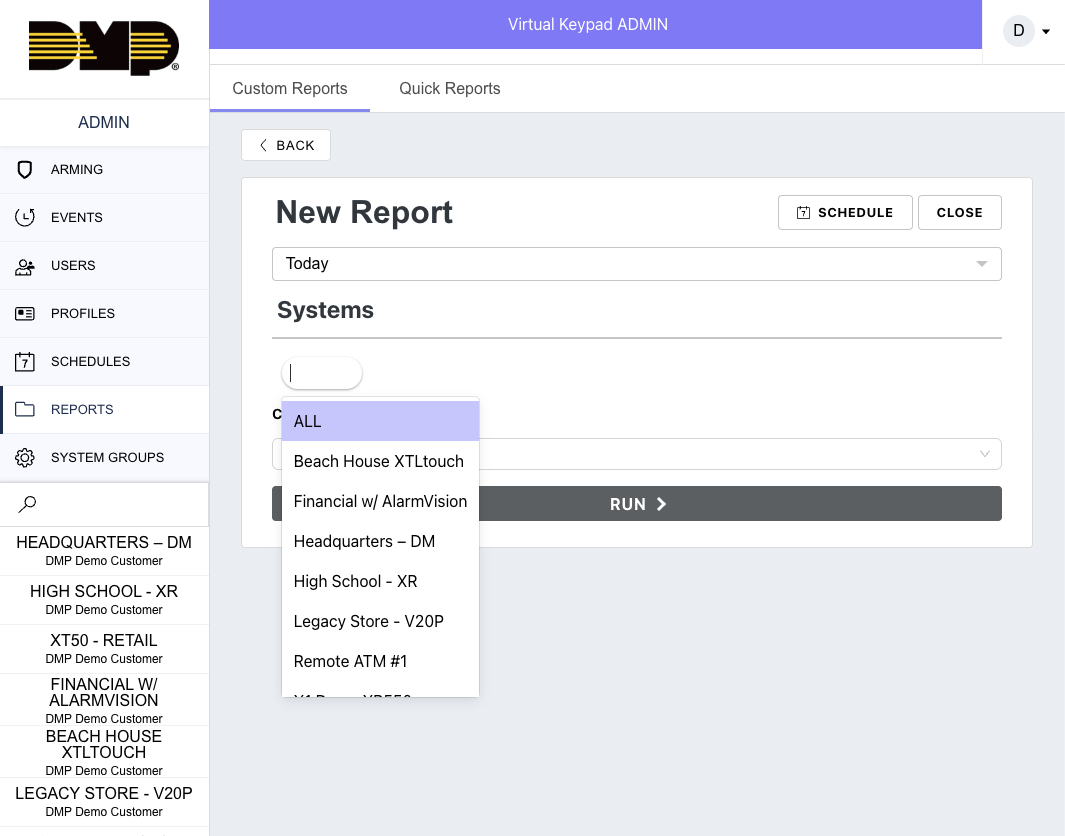Open FINANCIAL W/ ALARMVISION system in sidebar

[x=105, y=699]
